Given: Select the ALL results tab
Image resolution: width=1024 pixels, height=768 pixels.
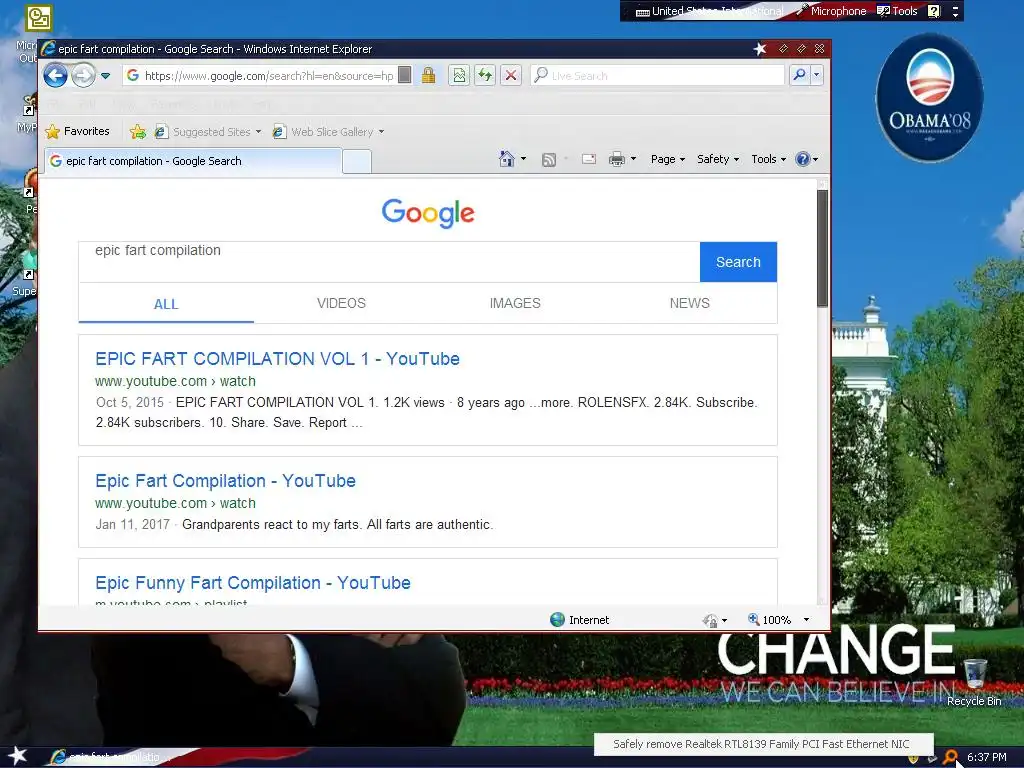Looking at the screenshot, I should [166, 304].
